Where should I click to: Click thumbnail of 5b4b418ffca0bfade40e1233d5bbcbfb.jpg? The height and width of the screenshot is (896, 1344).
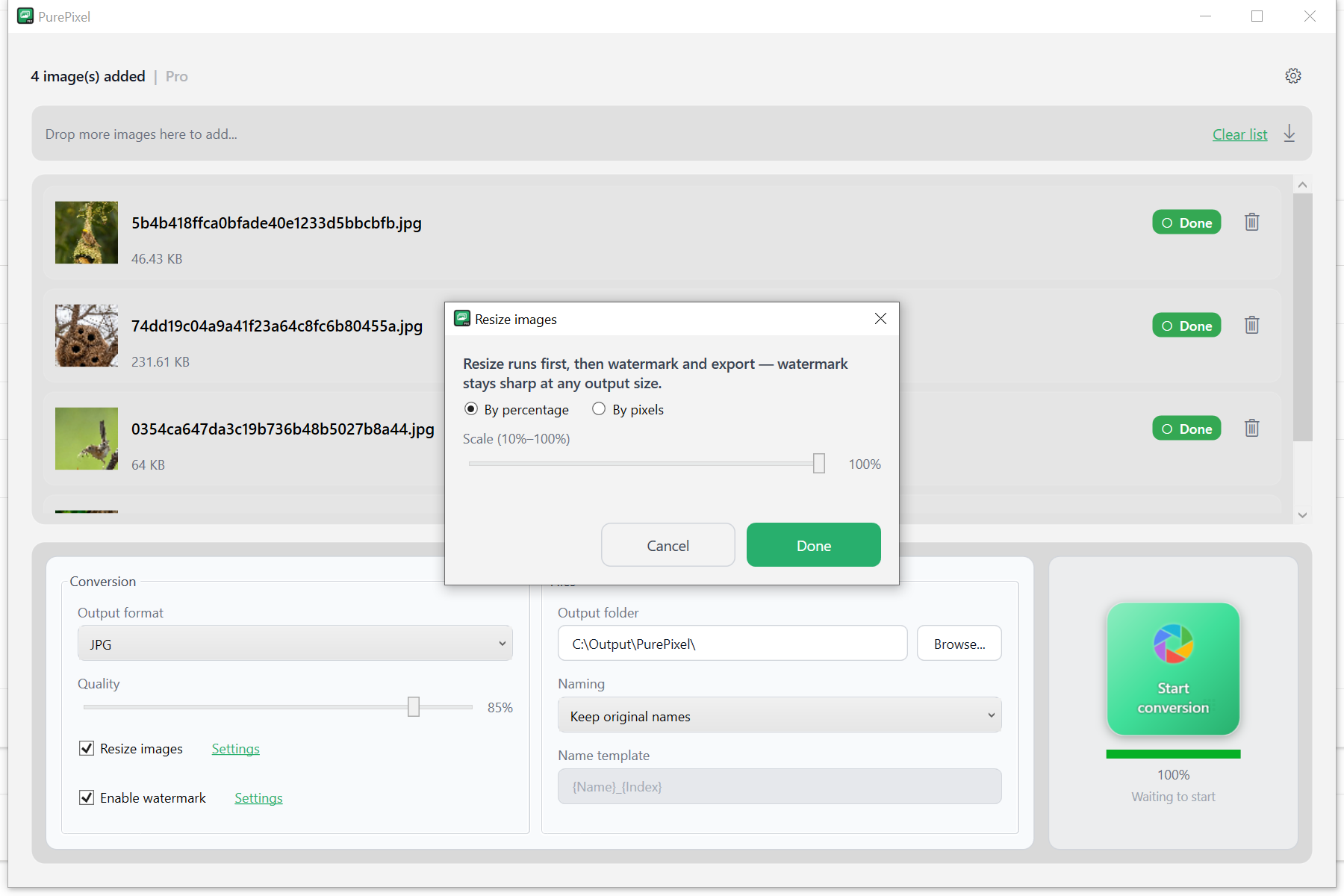click(87, 232)
